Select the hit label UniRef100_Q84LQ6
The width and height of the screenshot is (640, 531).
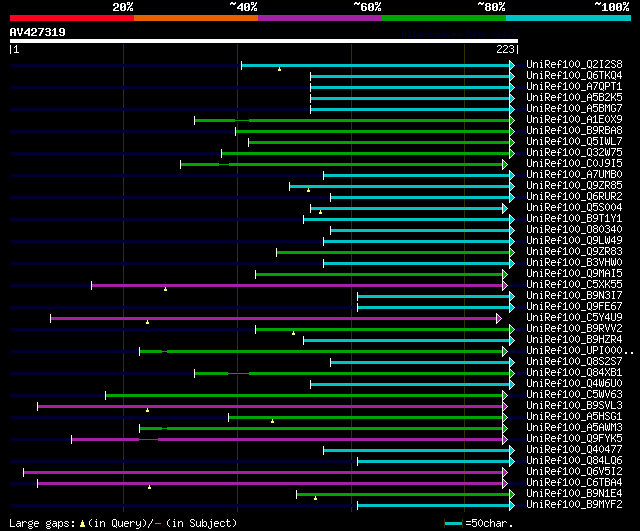click(574, 461)
